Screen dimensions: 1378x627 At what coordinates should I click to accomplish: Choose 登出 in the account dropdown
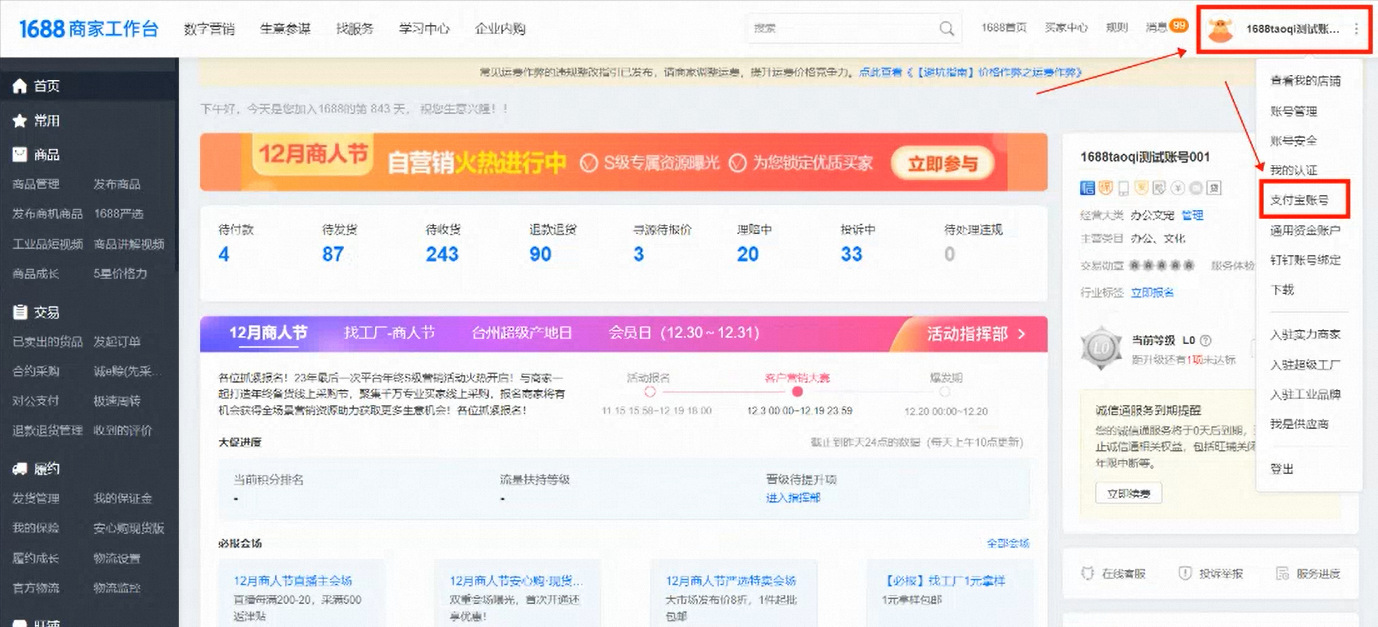(x=1281, y=469)
